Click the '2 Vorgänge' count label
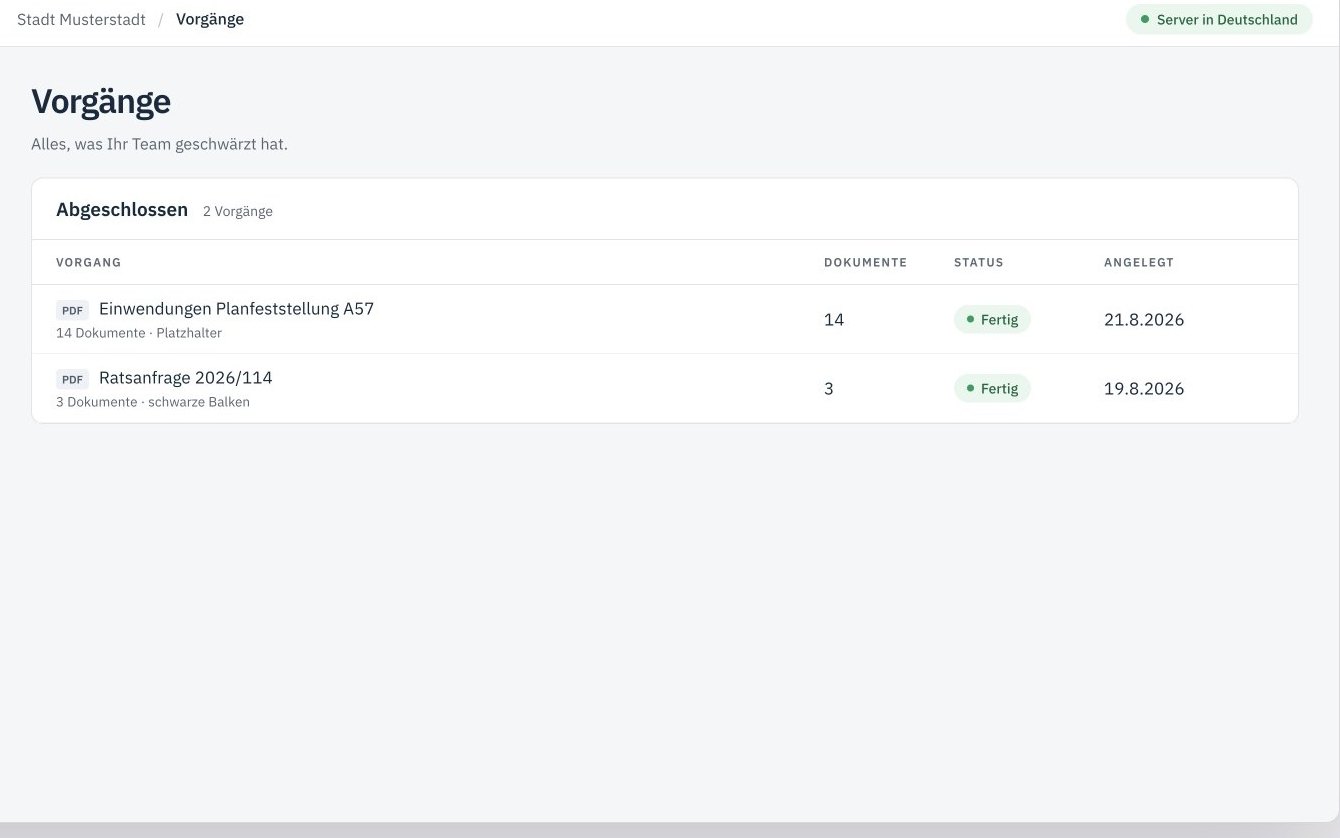 tap(238, 211)
